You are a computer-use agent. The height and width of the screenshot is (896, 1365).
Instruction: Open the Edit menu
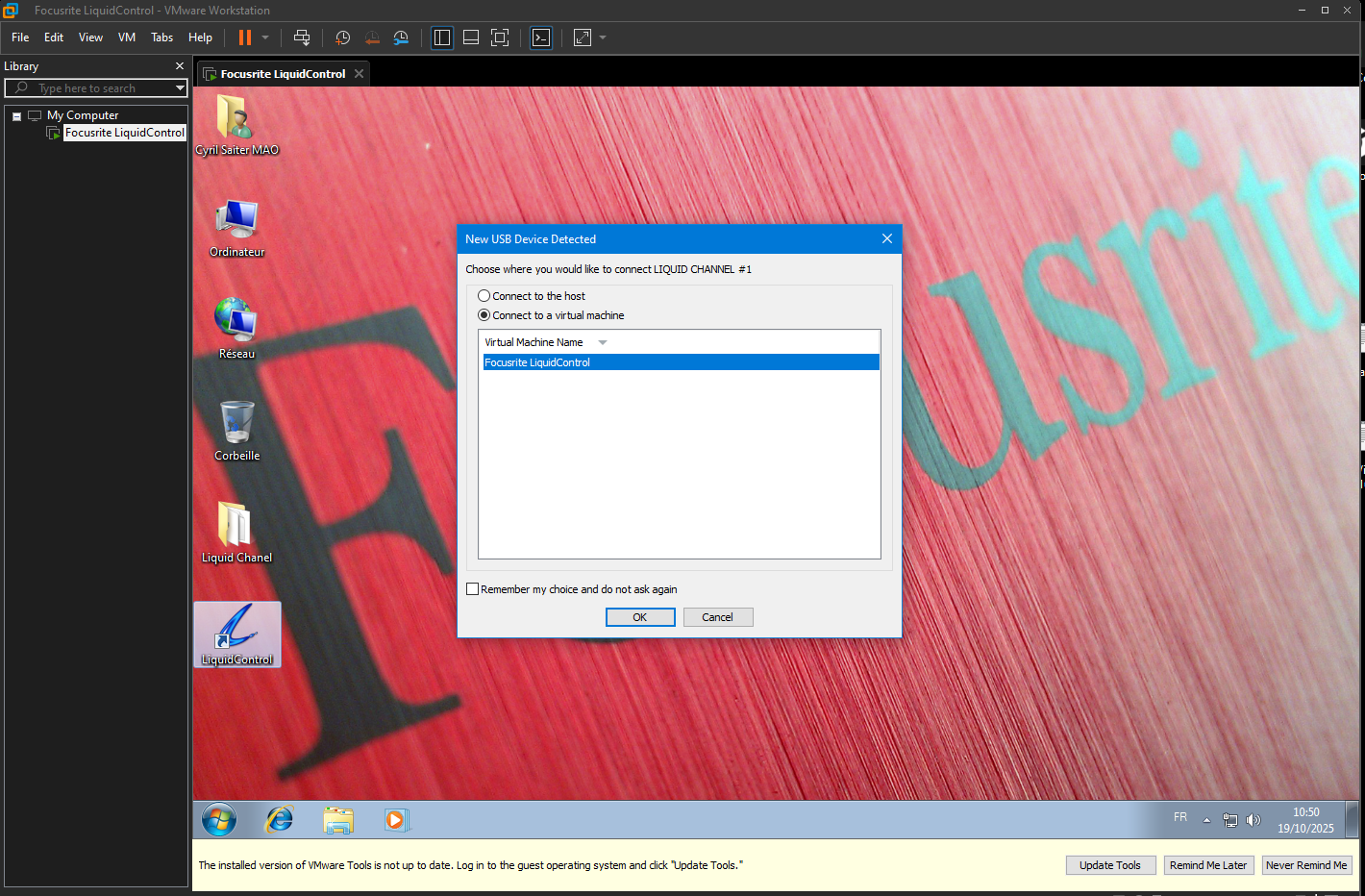(54, 37)
